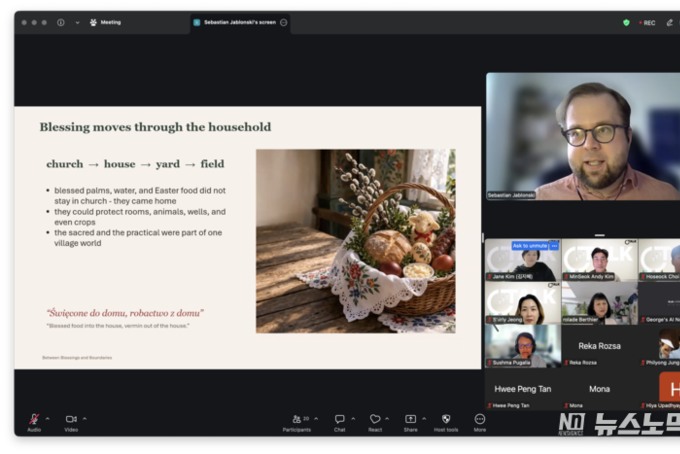Open the More options menu
The height and width of the screenshot is (454, 680).
[x=480, y=419]
